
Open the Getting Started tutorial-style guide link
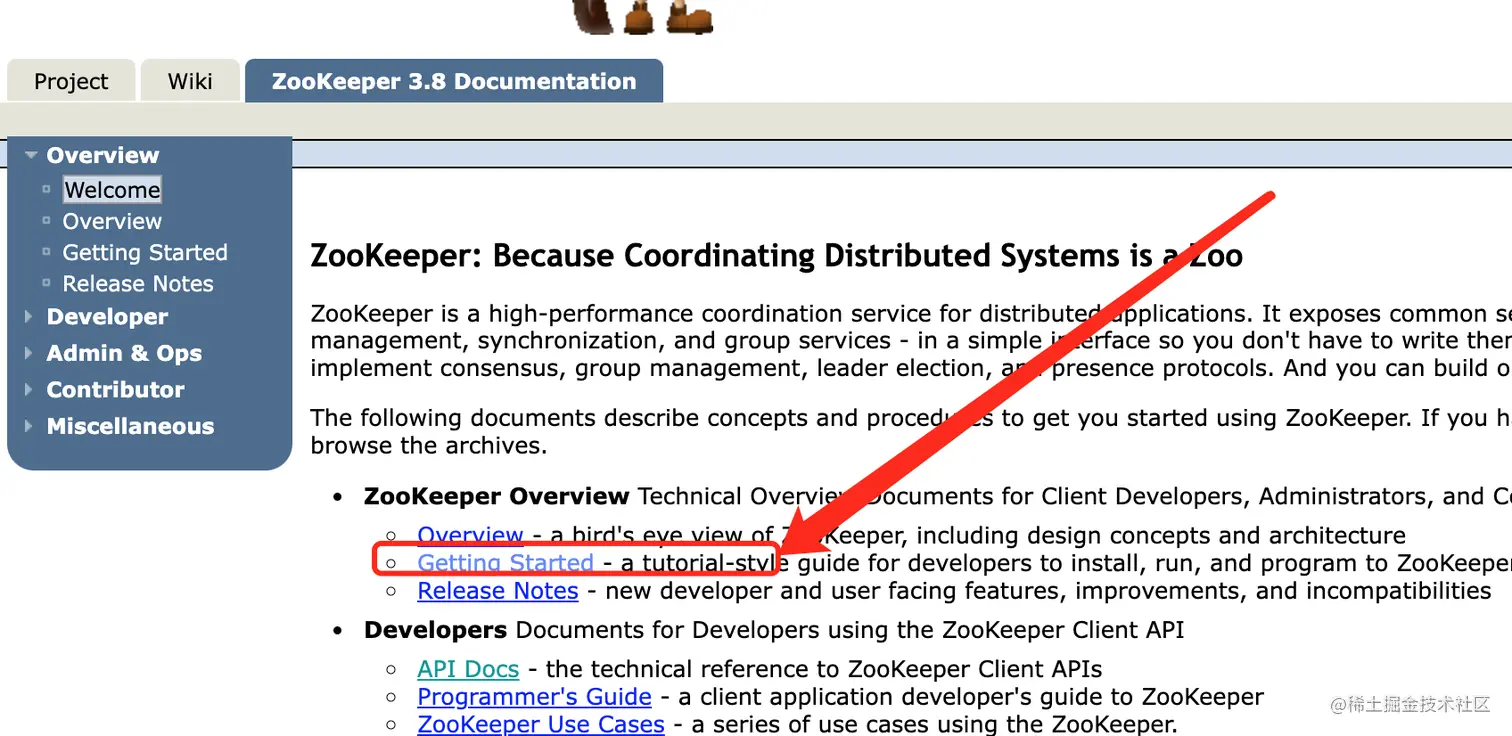(505, 563)
